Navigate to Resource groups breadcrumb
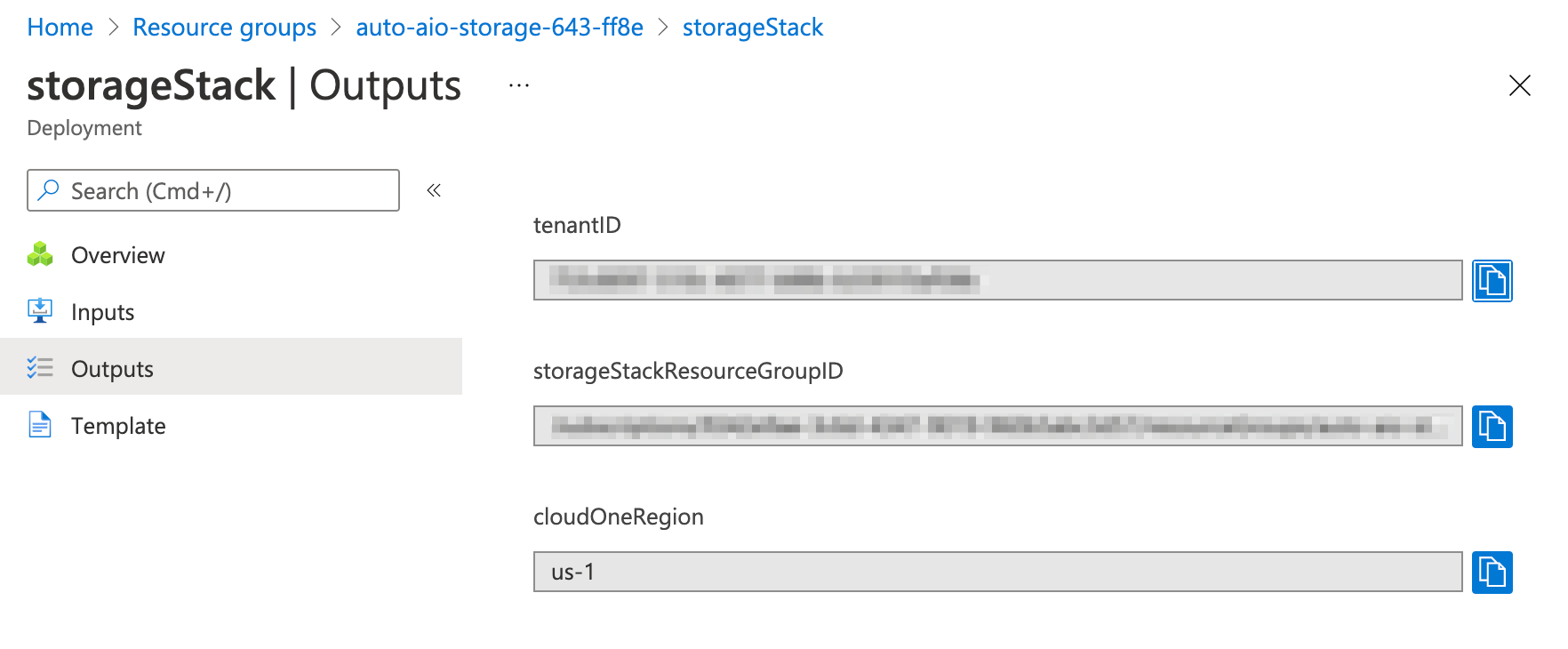The image size is (1568, 649). [224, 28]
